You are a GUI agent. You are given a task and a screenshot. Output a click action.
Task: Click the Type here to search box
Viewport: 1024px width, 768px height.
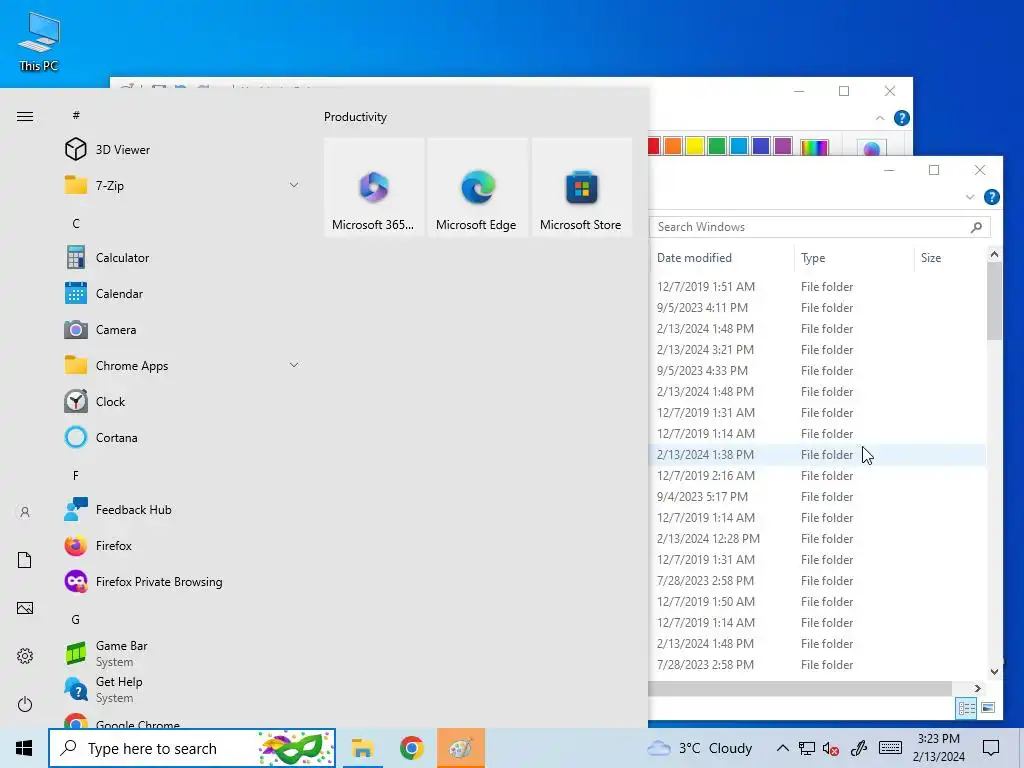pos(192,748)
